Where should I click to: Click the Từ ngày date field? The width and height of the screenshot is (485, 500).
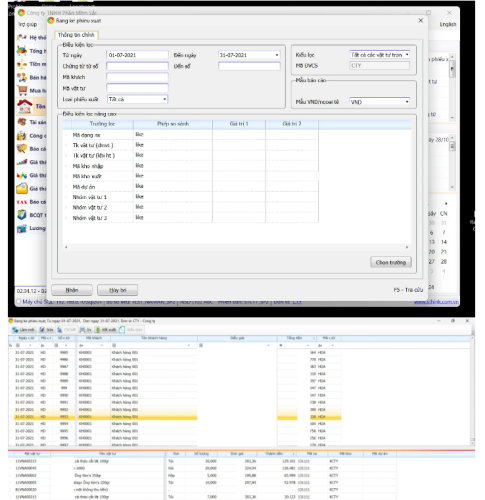[x=137, y=55]
